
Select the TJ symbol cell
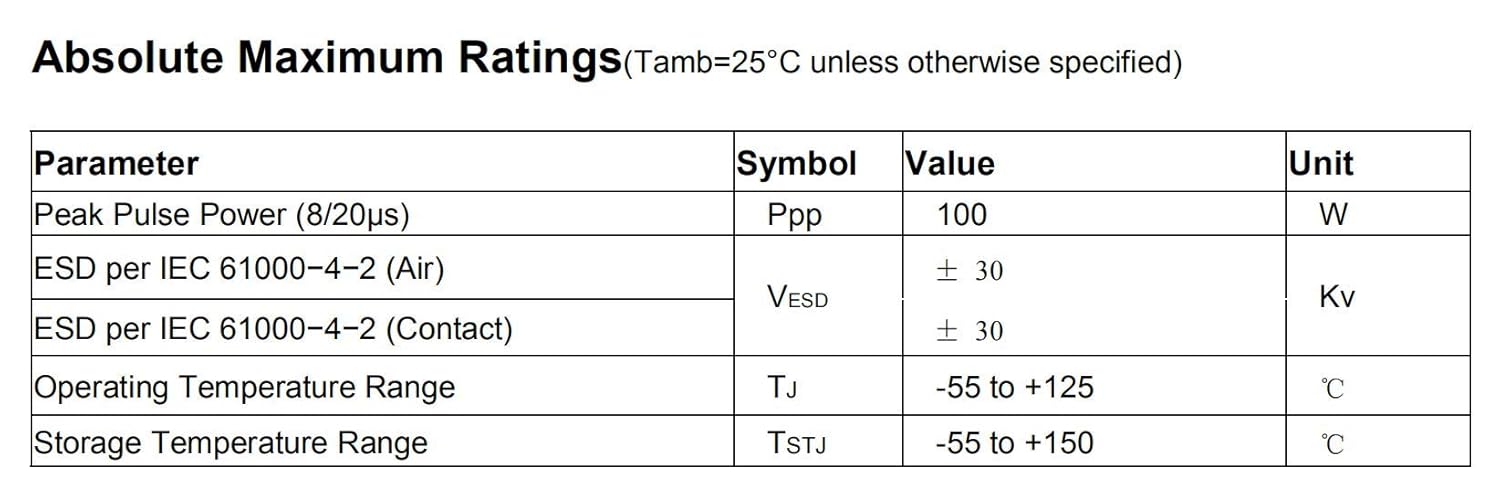click(783, 388)
